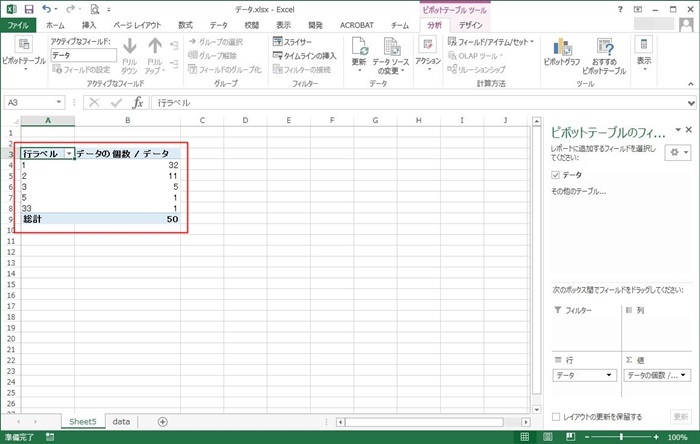Open フィールド/アイテム/セット dropdown
700x444 pixels.
[491, 41]
